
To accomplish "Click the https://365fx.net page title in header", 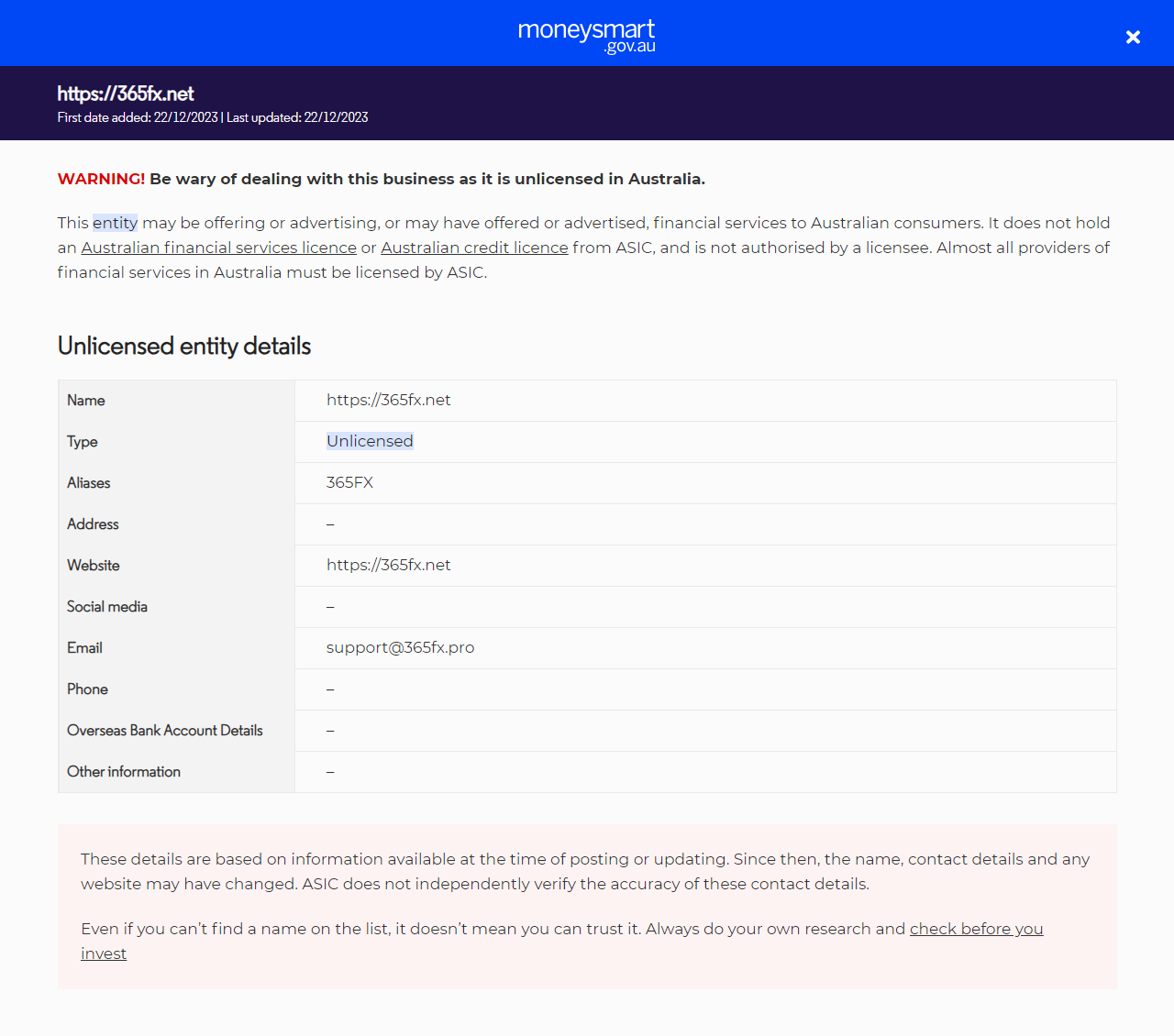I will [126, 94].
